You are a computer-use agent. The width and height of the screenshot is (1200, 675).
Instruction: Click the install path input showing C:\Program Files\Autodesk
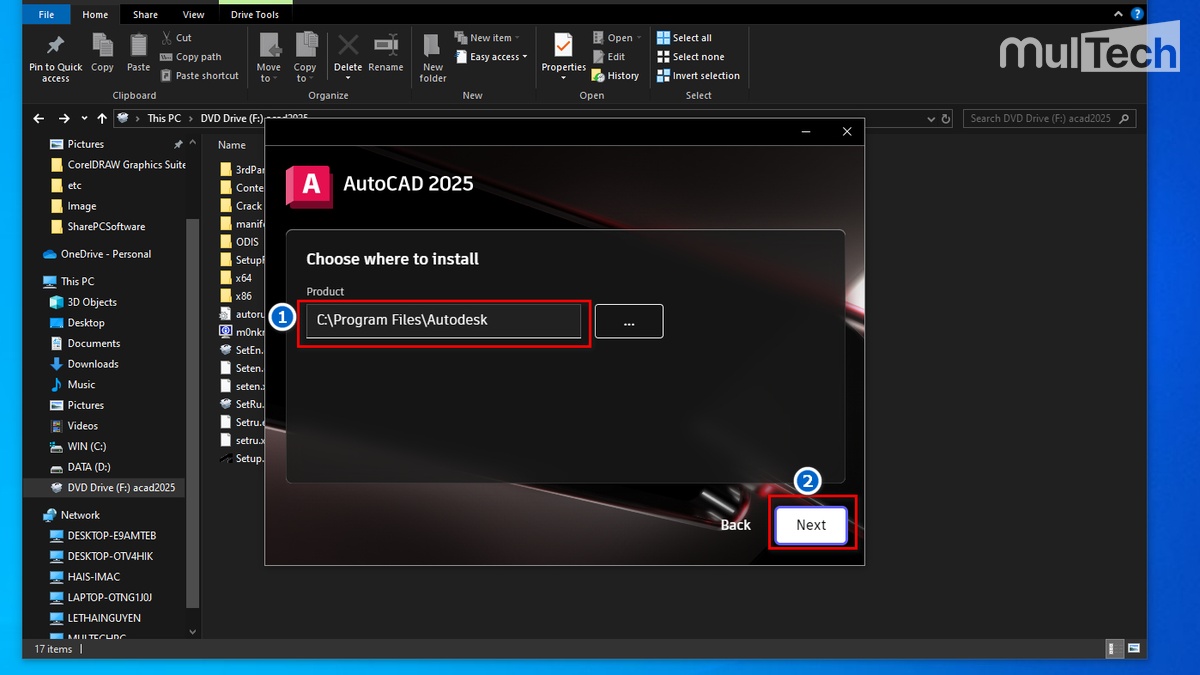(x=443, y=320)
